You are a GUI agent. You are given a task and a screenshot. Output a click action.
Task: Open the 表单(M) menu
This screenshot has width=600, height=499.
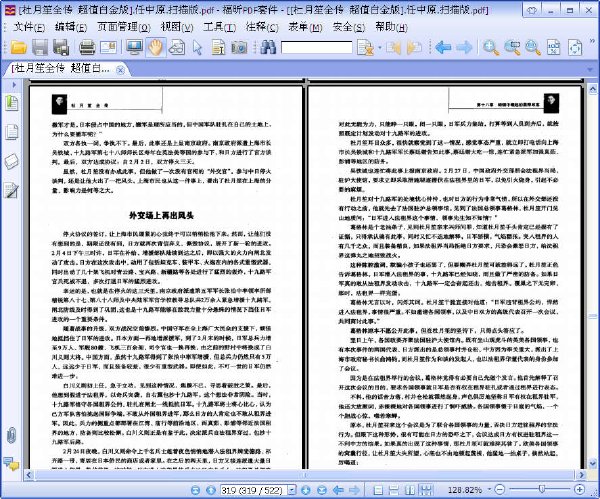pos(305,27)
